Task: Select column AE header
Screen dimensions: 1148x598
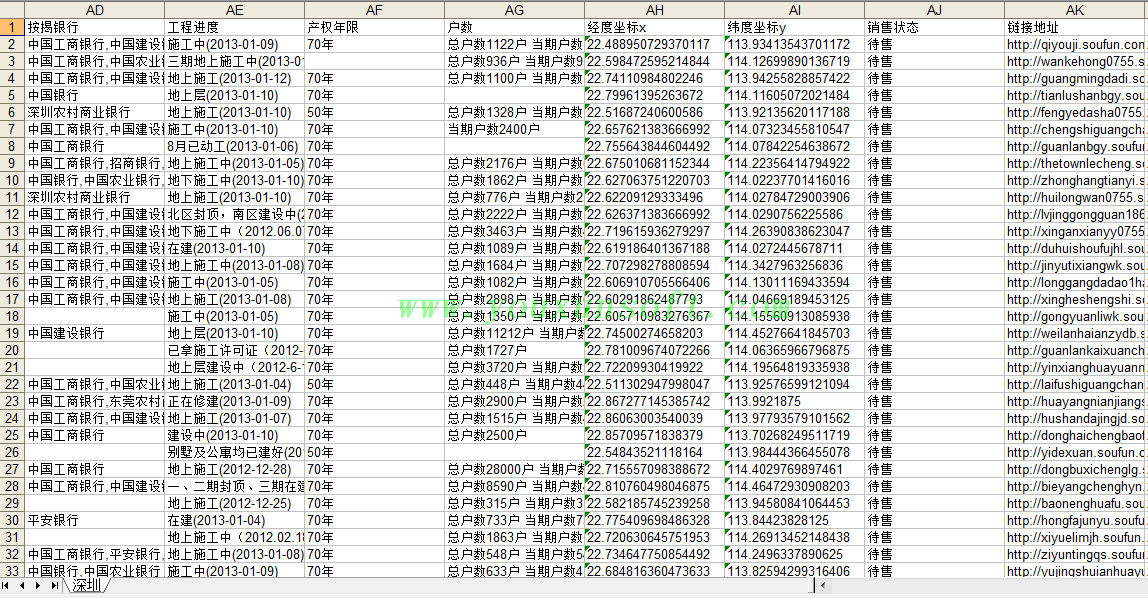Action: point(234,10)
